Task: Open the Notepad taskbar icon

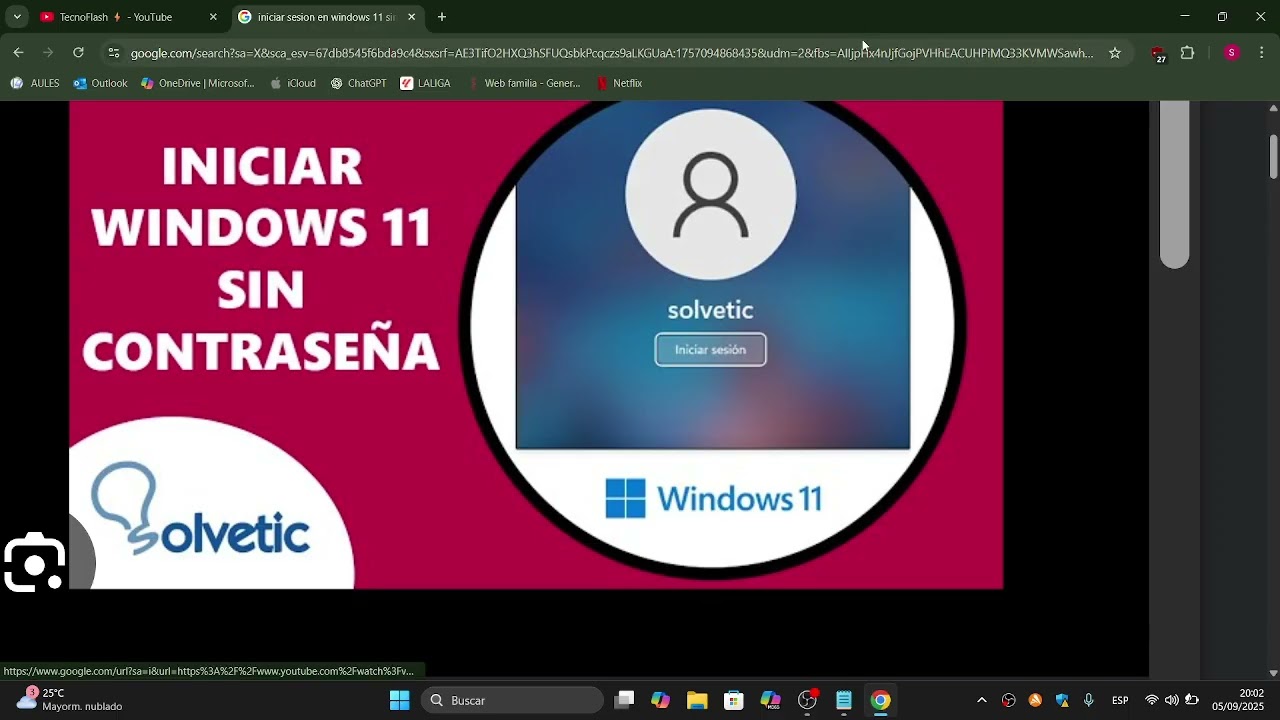Action: click(x=844, y=700)
